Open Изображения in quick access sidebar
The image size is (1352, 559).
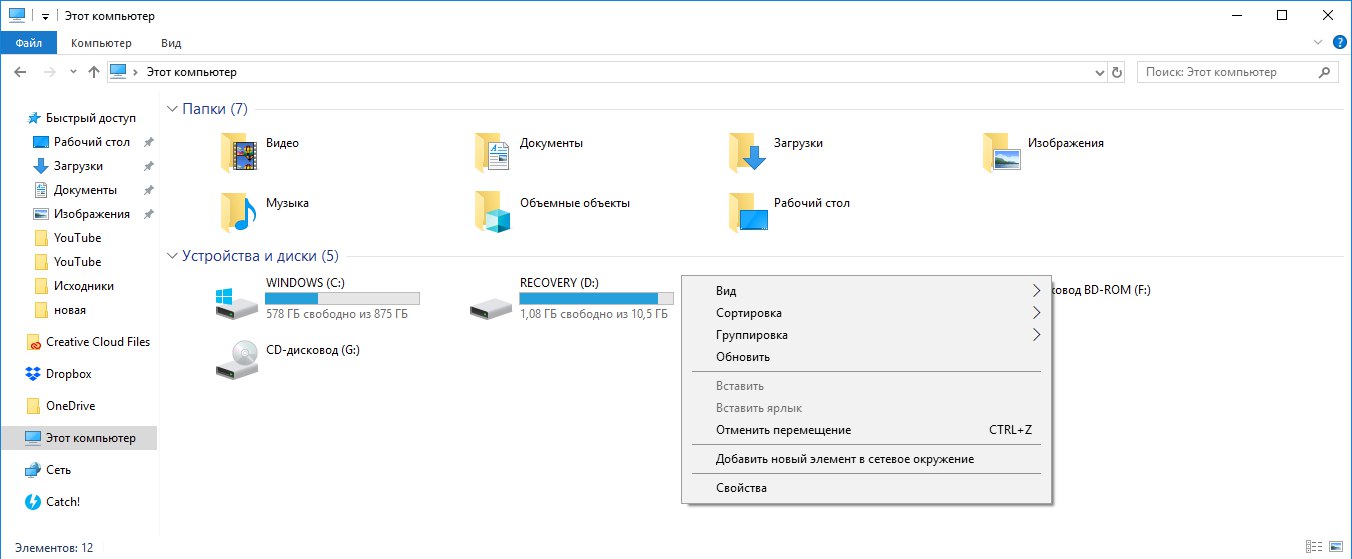tap(82, 214)
